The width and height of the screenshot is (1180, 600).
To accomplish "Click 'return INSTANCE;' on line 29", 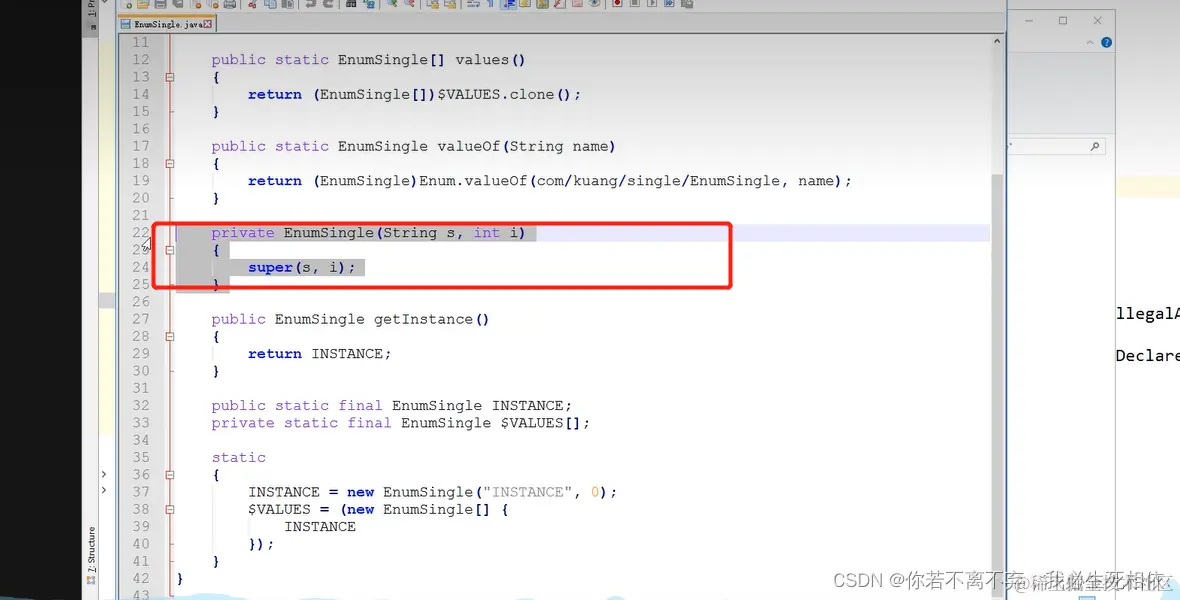I will [x=320, y=354].
